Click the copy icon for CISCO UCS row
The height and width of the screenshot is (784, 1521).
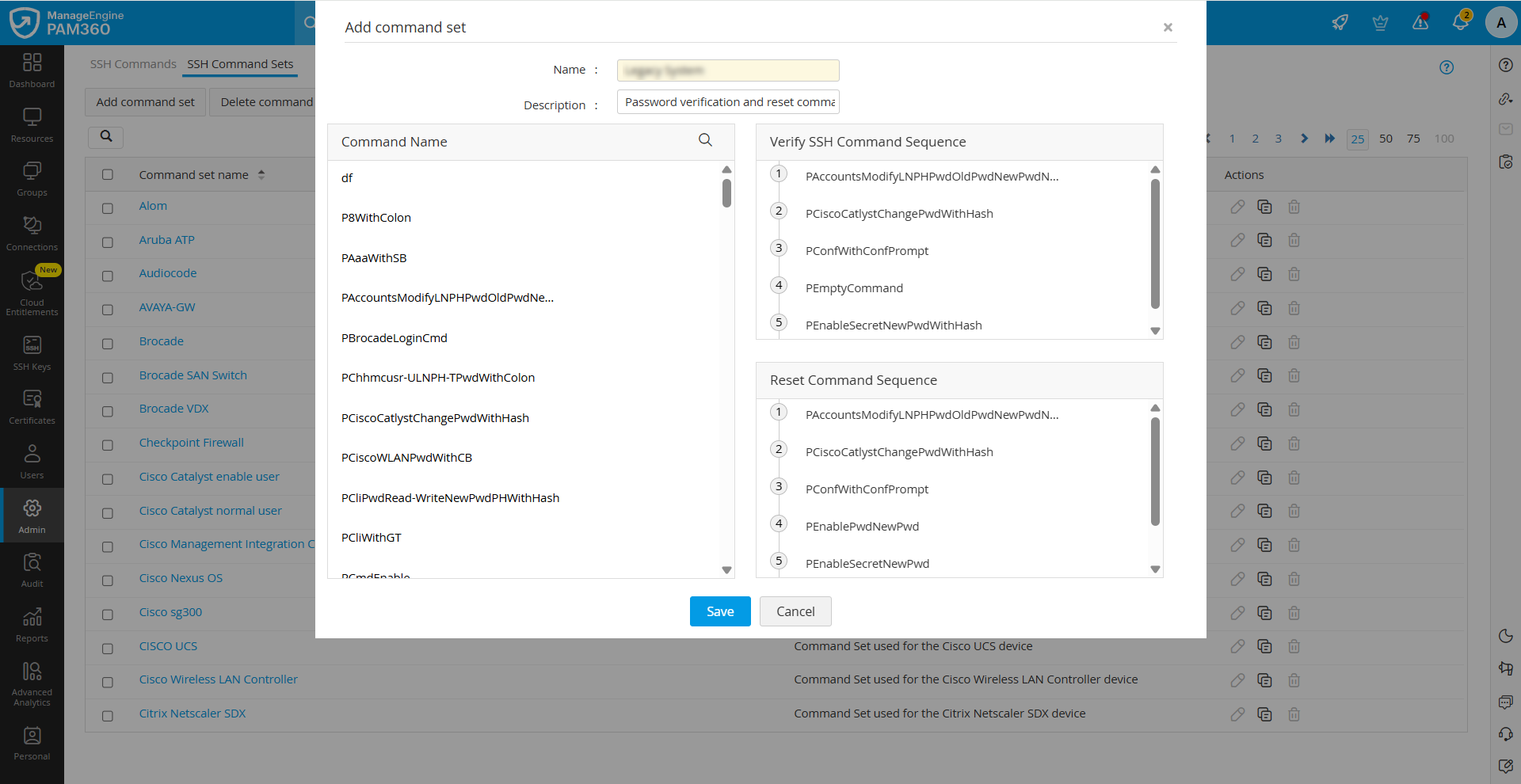click(x=1264, y=646)
